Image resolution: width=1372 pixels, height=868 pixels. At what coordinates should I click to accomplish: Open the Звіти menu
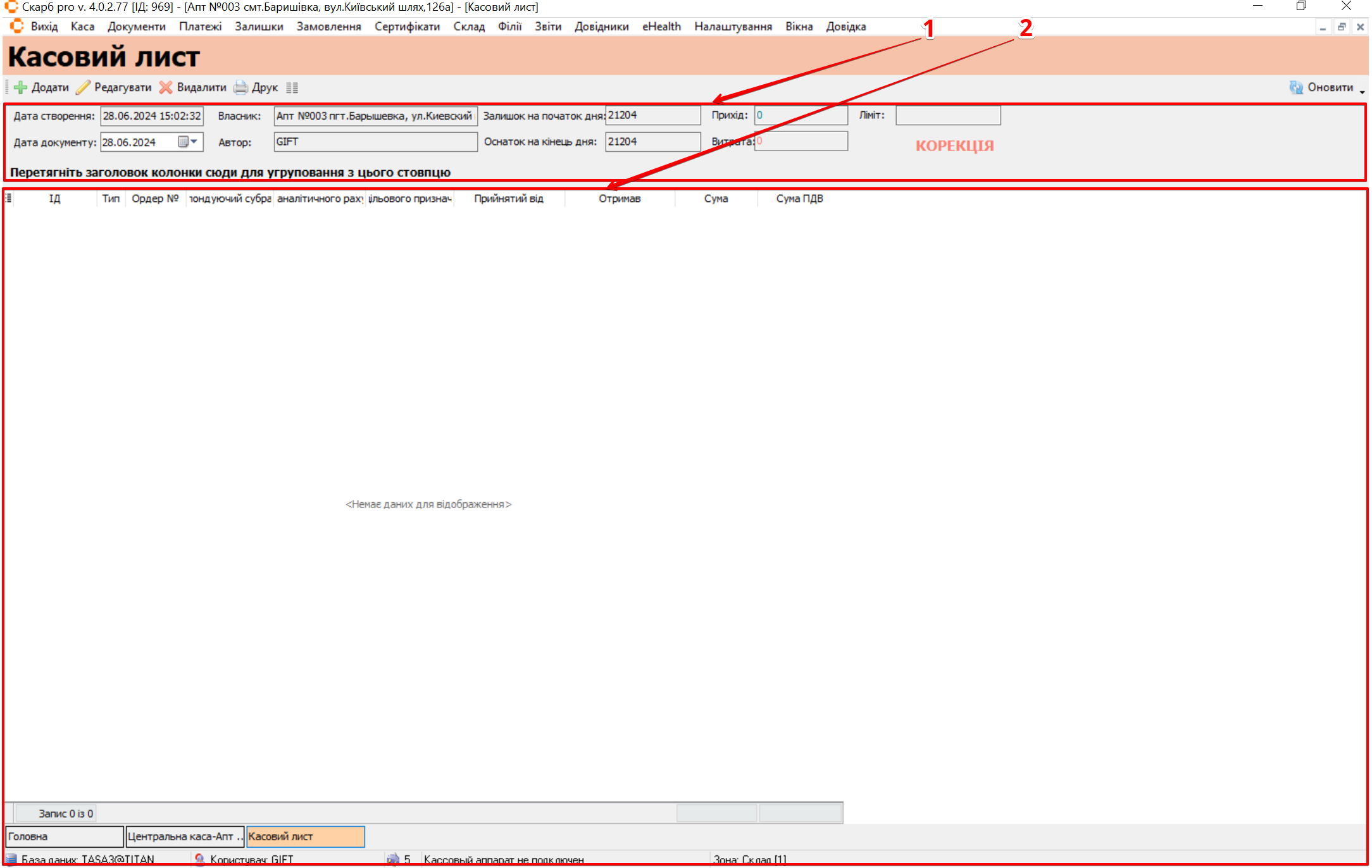547,27
